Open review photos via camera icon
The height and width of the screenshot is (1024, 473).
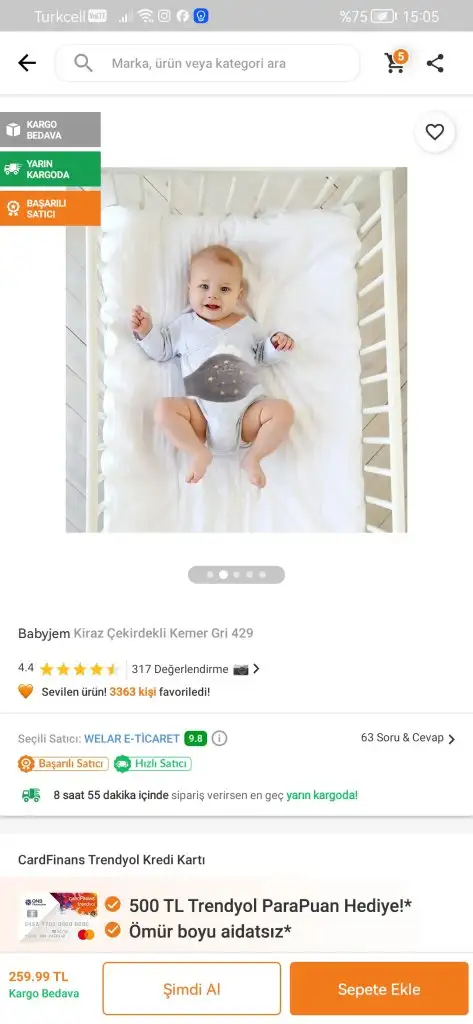point(240,669)
